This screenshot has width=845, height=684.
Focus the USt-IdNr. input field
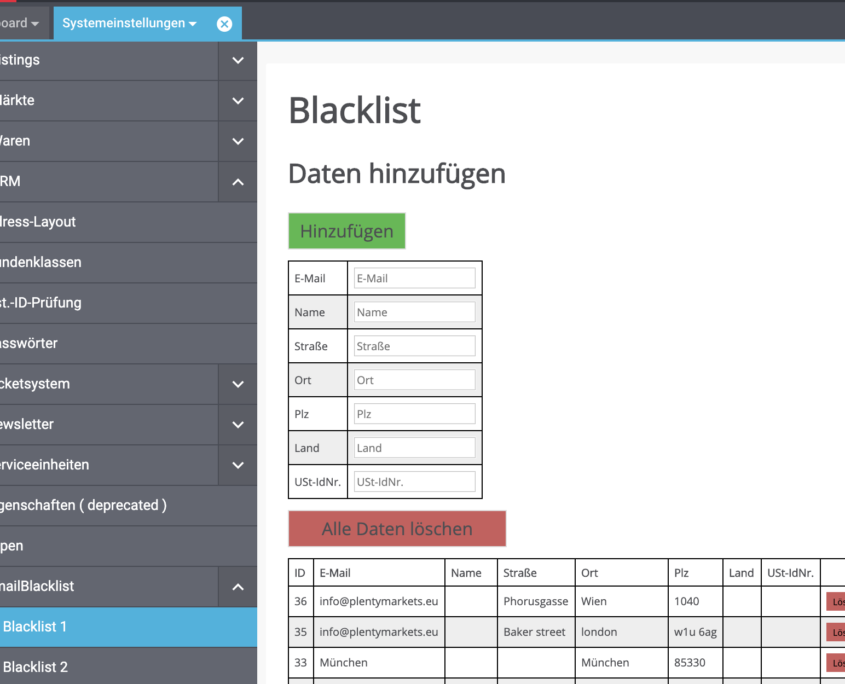tap(414, 482)
